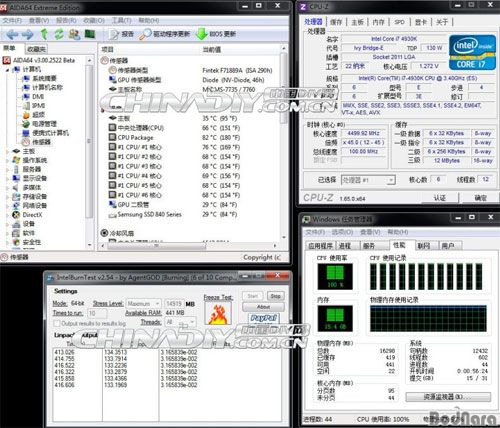Switch to AIDA64 favorites tab

coord(36,49)
